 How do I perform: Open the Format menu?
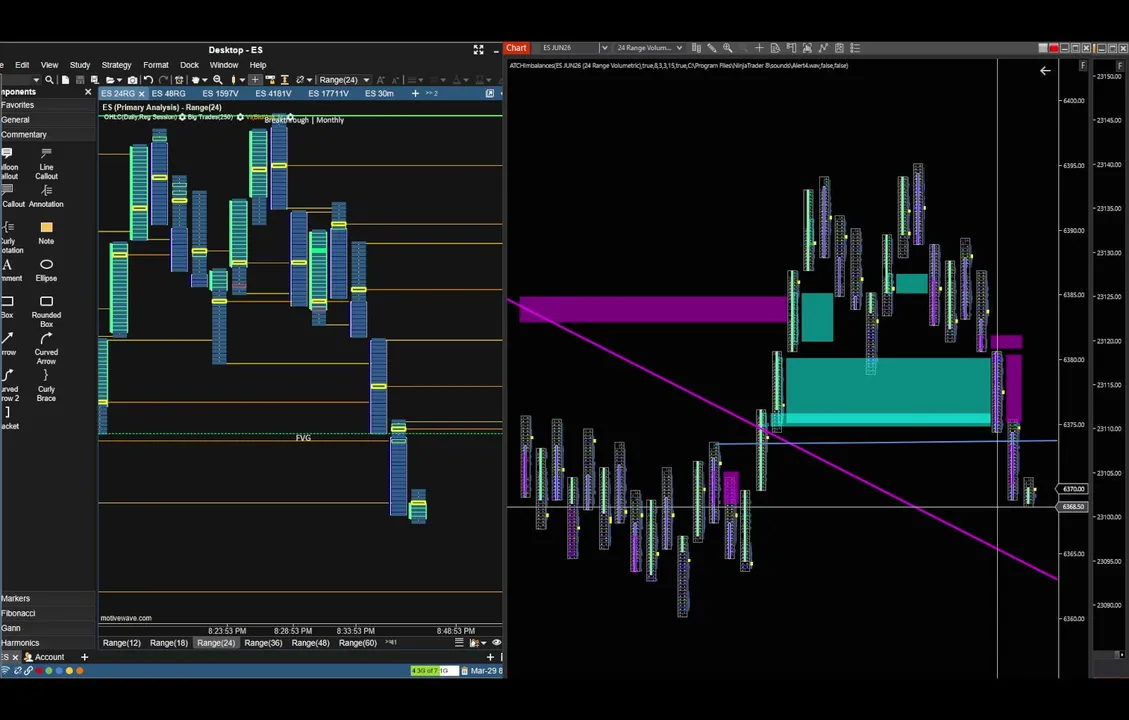point(156,65)
